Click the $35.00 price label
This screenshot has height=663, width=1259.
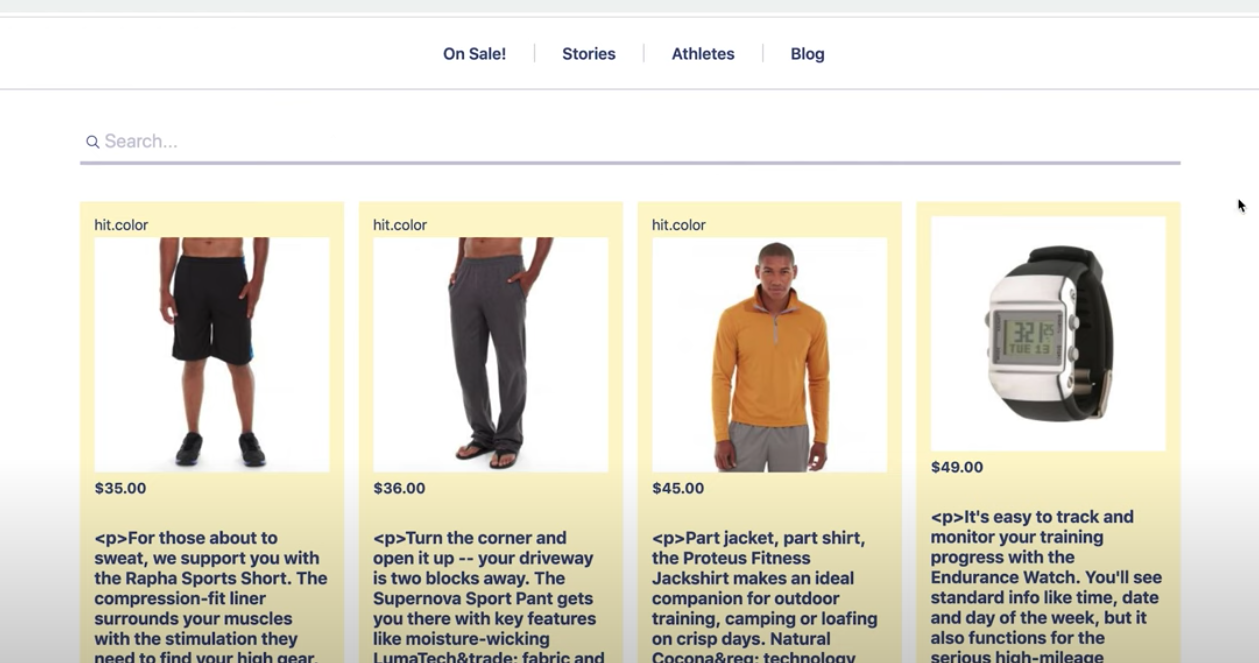point(120,488)
